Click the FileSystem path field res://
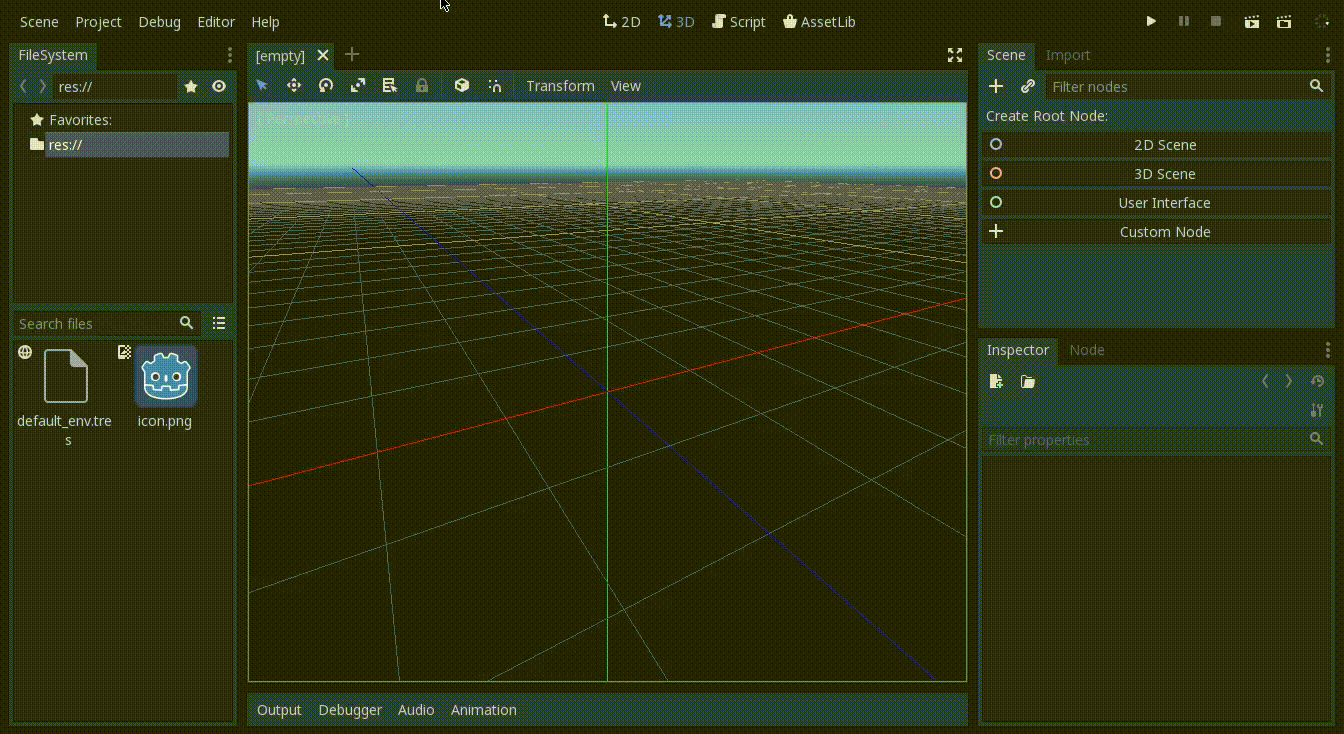The width and height of the screenshot is (1344, 734). click(x=115, y=87)
